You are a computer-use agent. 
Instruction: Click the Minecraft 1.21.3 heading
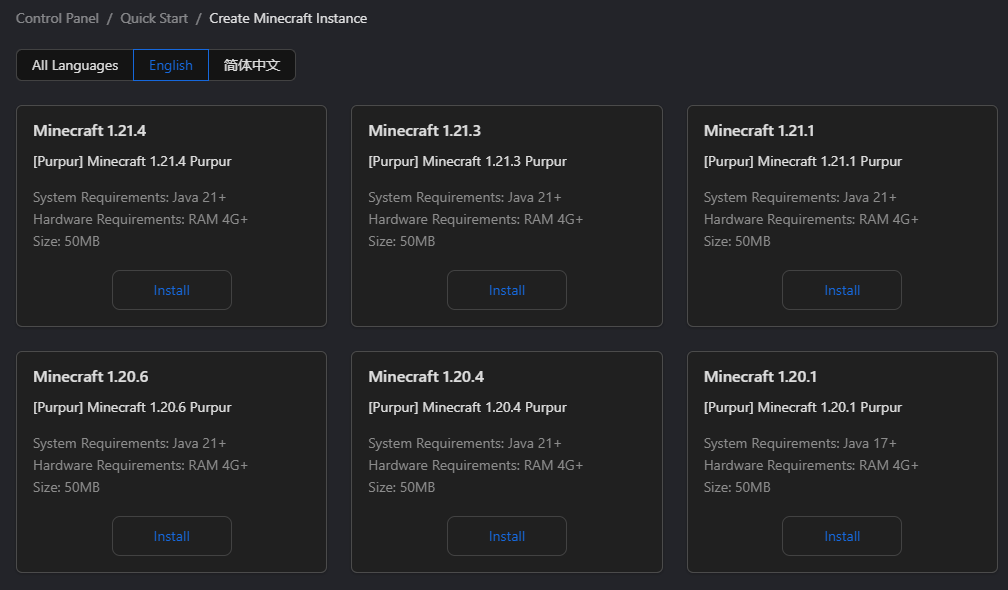click(x=425, y=131)
